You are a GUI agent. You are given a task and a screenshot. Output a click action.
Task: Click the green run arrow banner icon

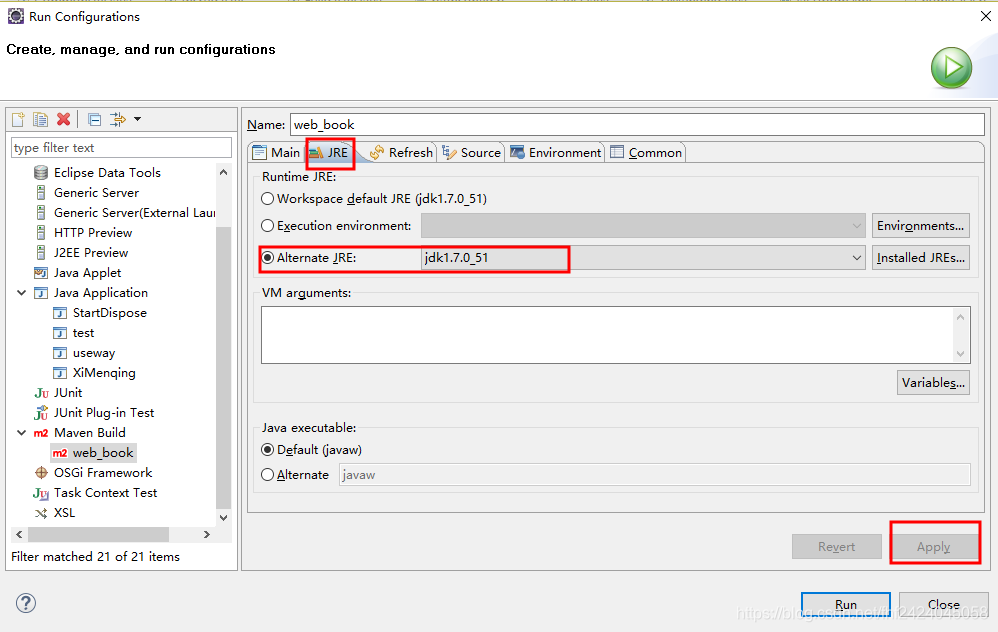(x=952, y=67)
